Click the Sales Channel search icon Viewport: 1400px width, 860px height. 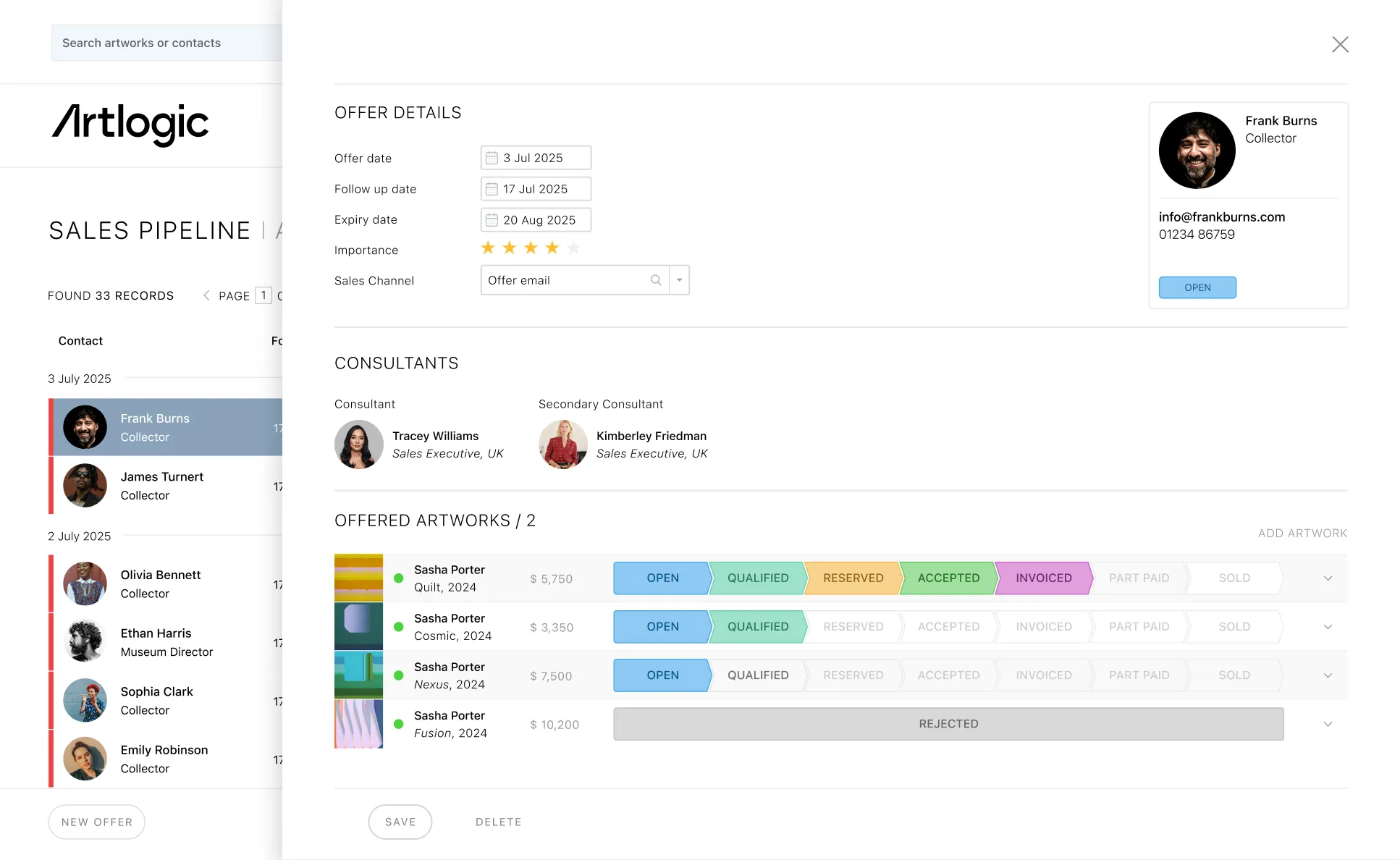pyautogui.click(x=656, y=280)
